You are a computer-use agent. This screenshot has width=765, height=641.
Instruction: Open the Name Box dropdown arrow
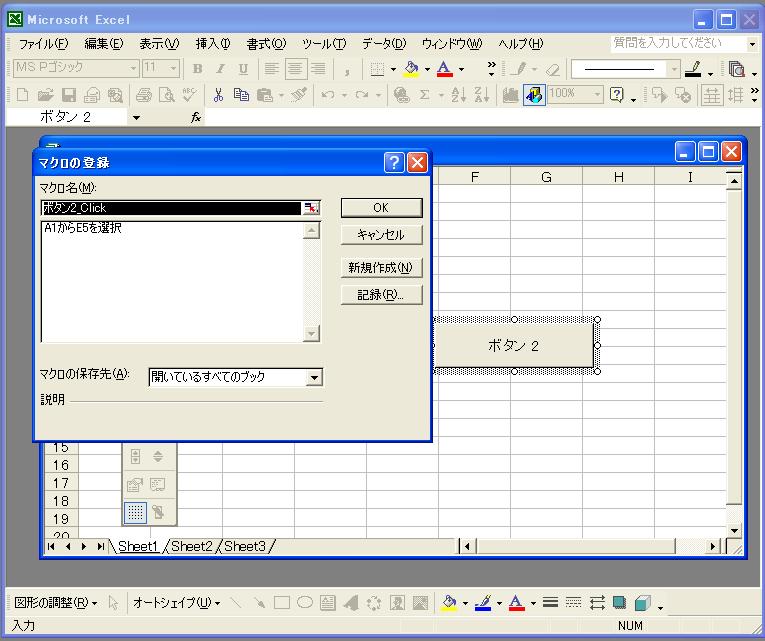click(x=136, y=118)
